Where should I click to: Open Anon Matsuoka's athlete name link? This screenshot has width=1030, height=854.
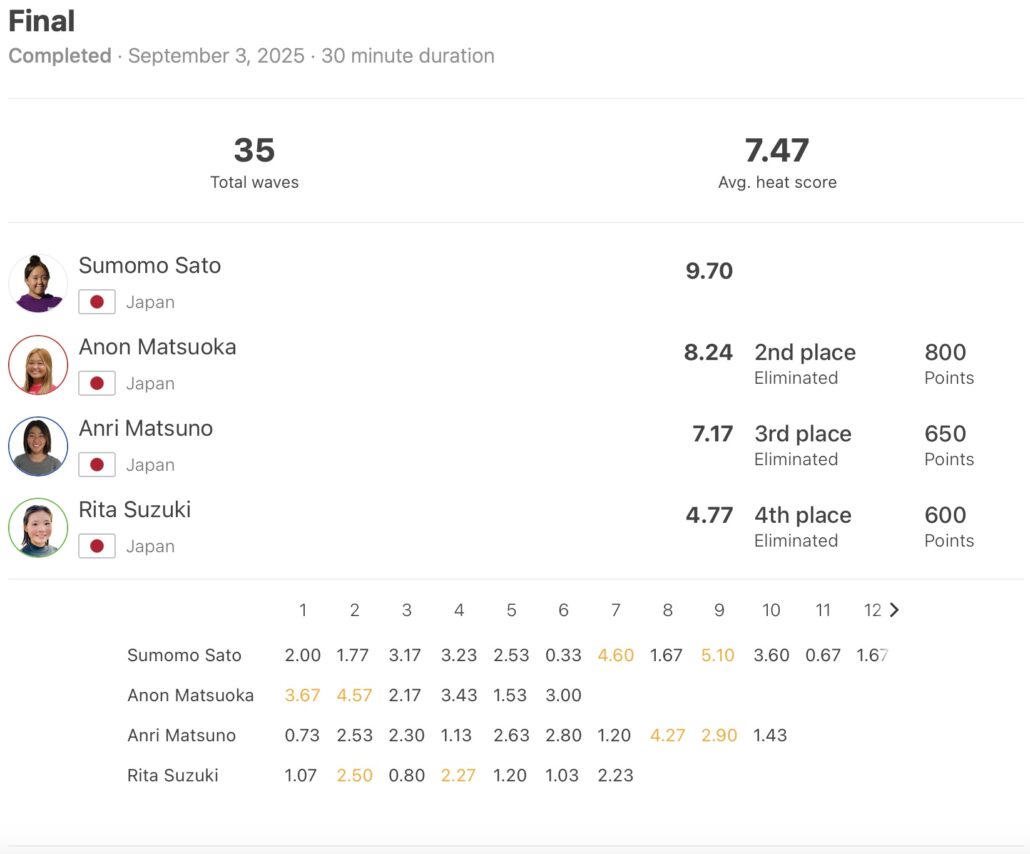click(157, 347)
